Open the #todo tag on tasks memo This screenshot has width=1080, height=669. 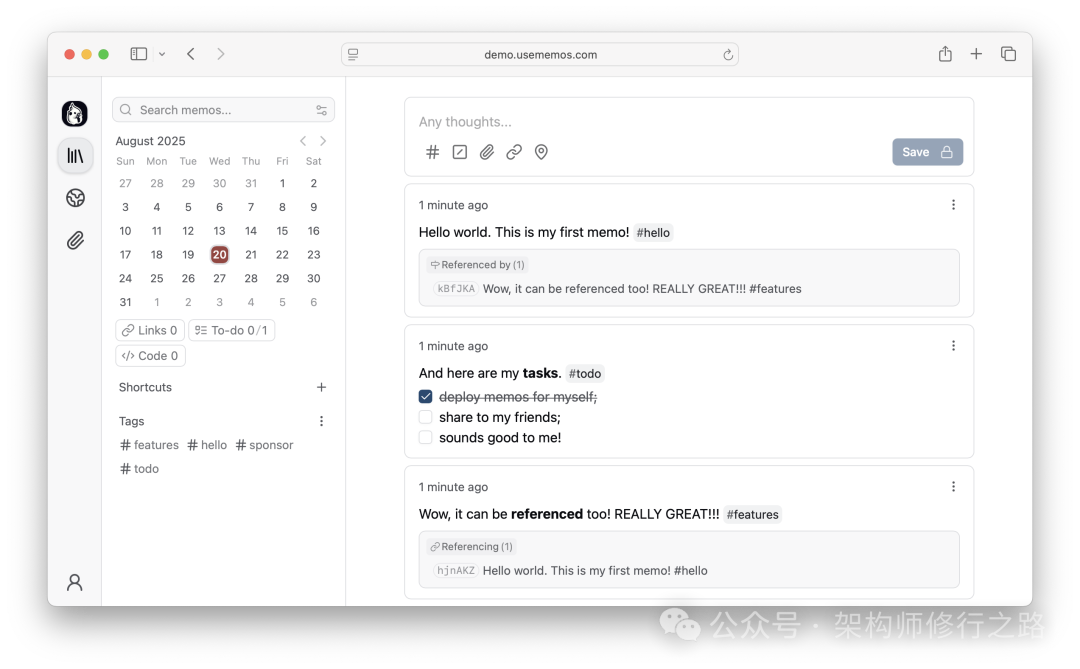(x=585, y=373)
